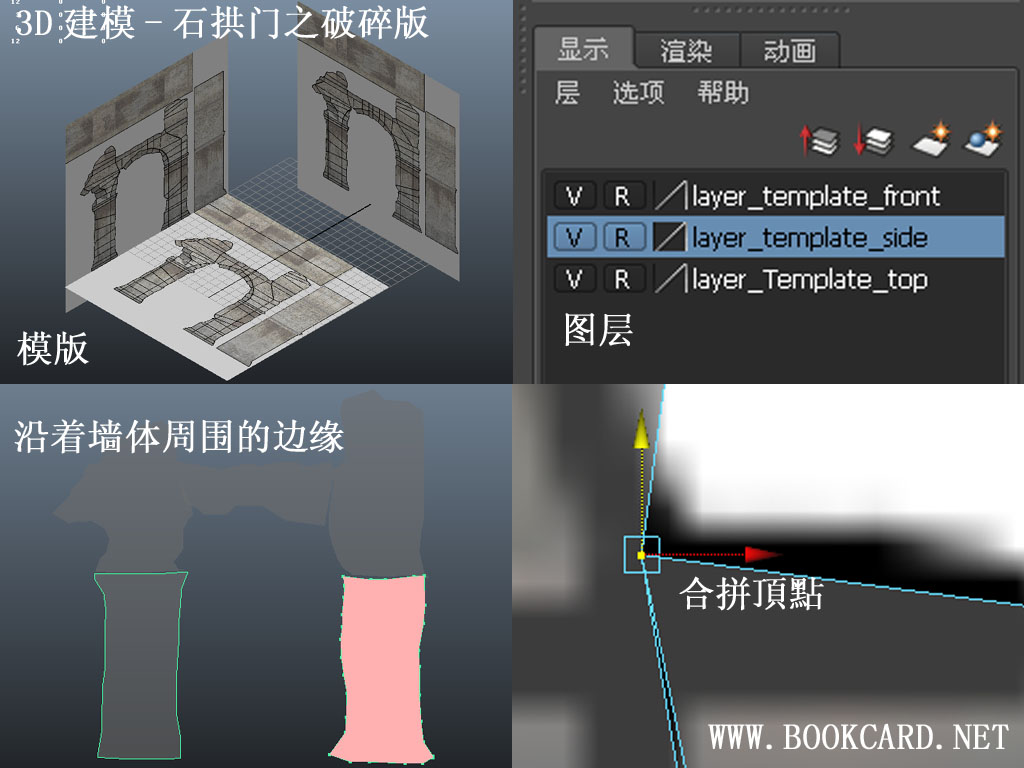Toggle the R state on layer_Template_top
The width and height of the screenshot is (1024, 768).
(x=622, y=280)
